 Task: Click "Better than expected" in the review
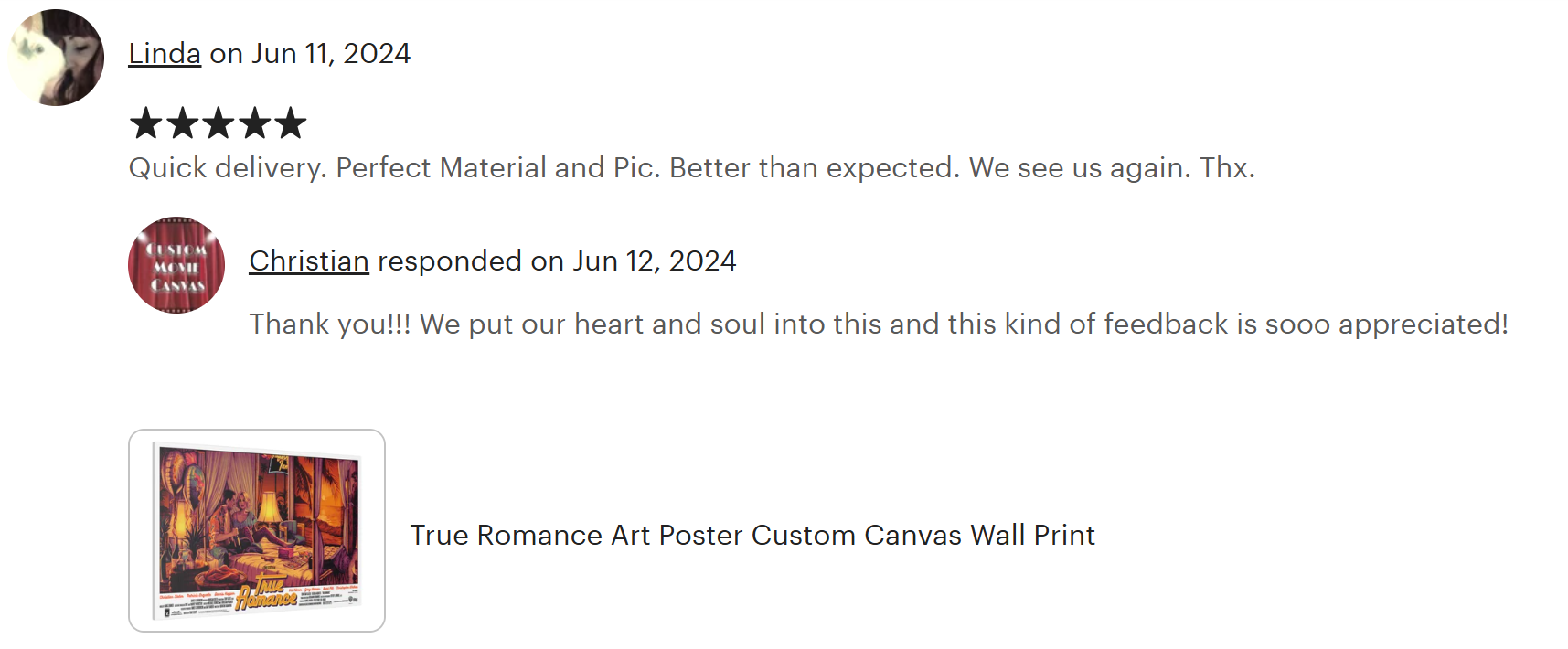pos(814,168)
